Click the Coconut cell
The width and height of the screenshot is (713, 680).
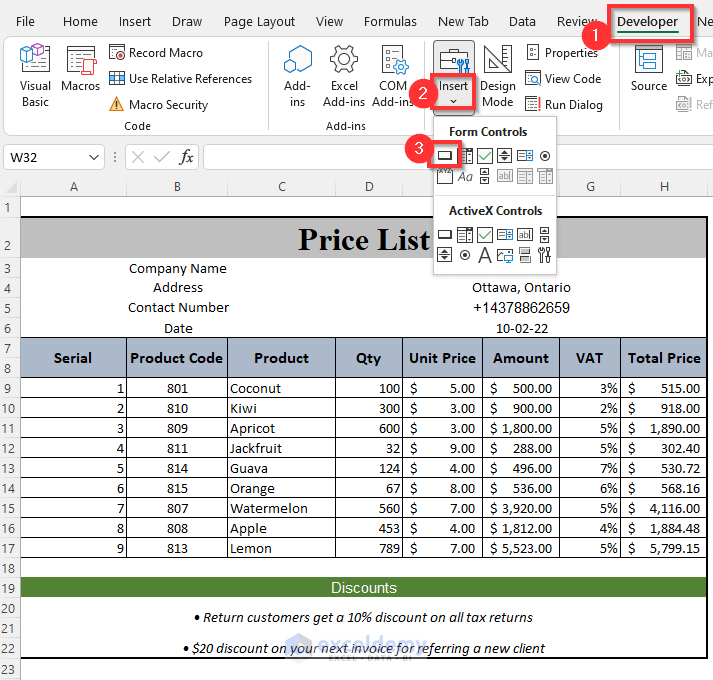click(x=281, y=388)
